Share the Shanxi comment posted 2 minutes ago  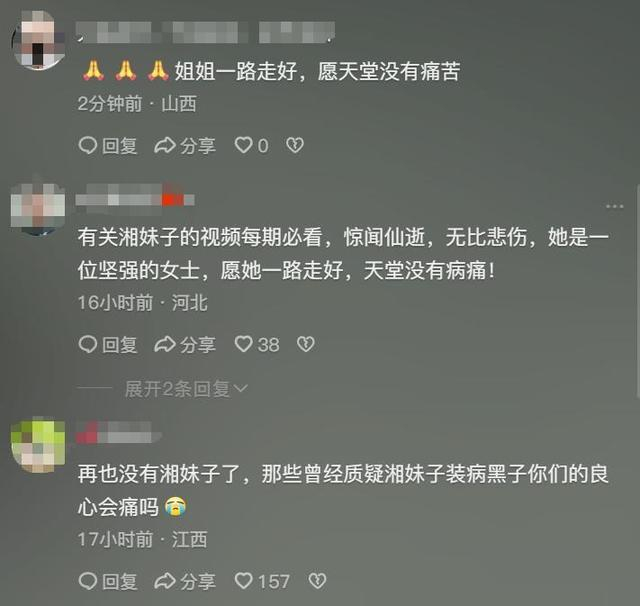185,146
